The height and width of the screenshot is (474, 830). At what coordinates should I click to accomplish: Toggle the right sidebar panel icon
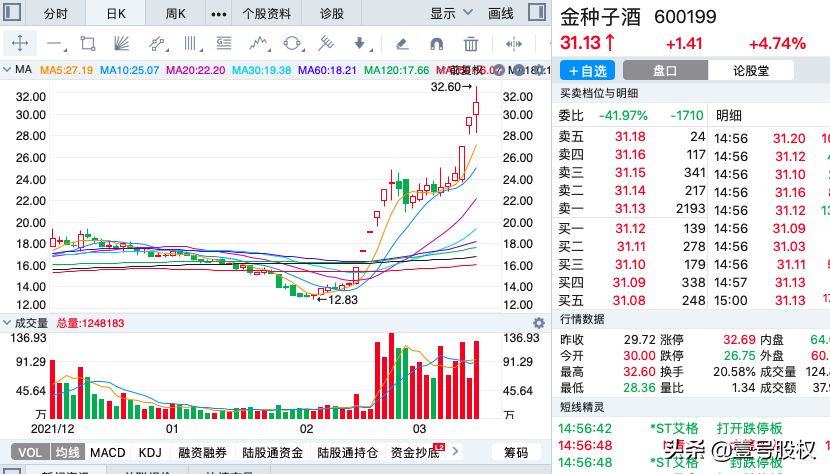(x=537, y=12)
